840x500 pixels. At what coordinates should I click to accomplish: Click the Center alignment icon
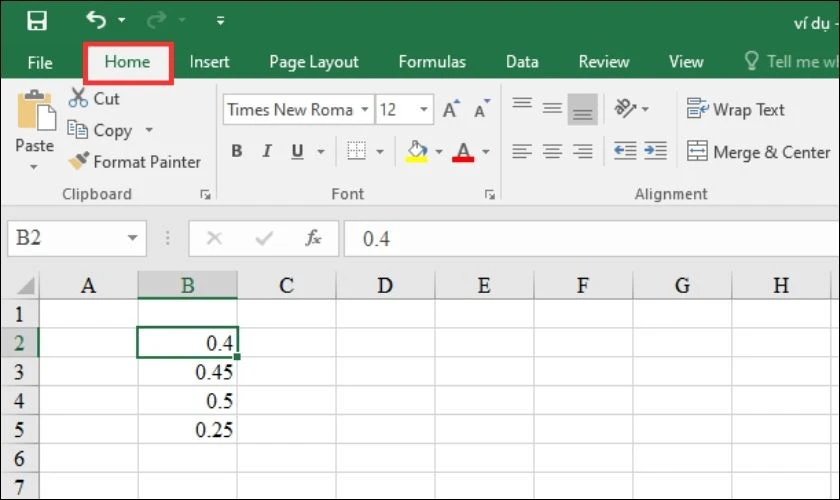pyautogui.click(x=552, y=152)
